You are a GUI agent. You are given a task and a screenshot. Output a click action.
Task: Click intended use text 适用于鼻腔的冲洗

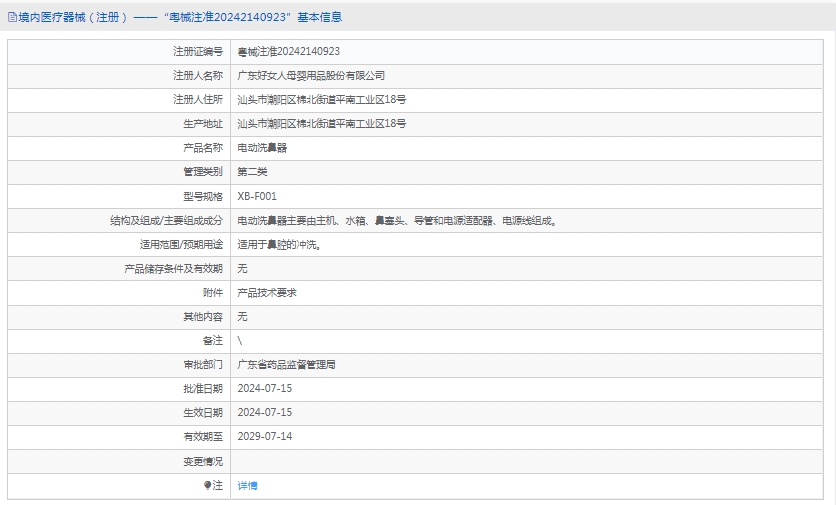[279, 244]
